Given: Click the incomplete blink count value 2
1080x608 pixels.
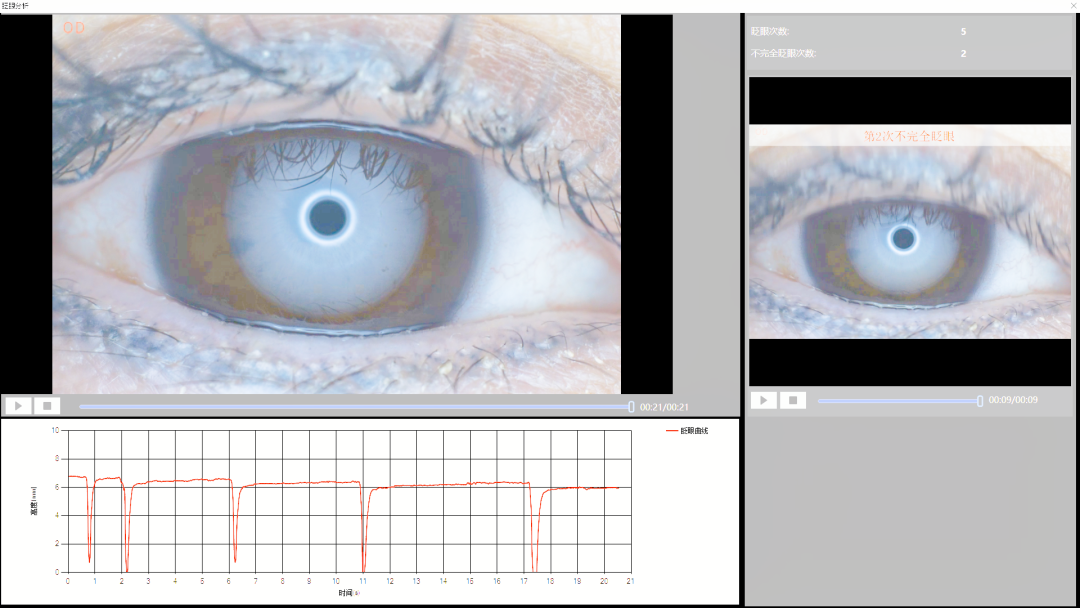Looking at the screenshot, I should click(x=963, y=54).
